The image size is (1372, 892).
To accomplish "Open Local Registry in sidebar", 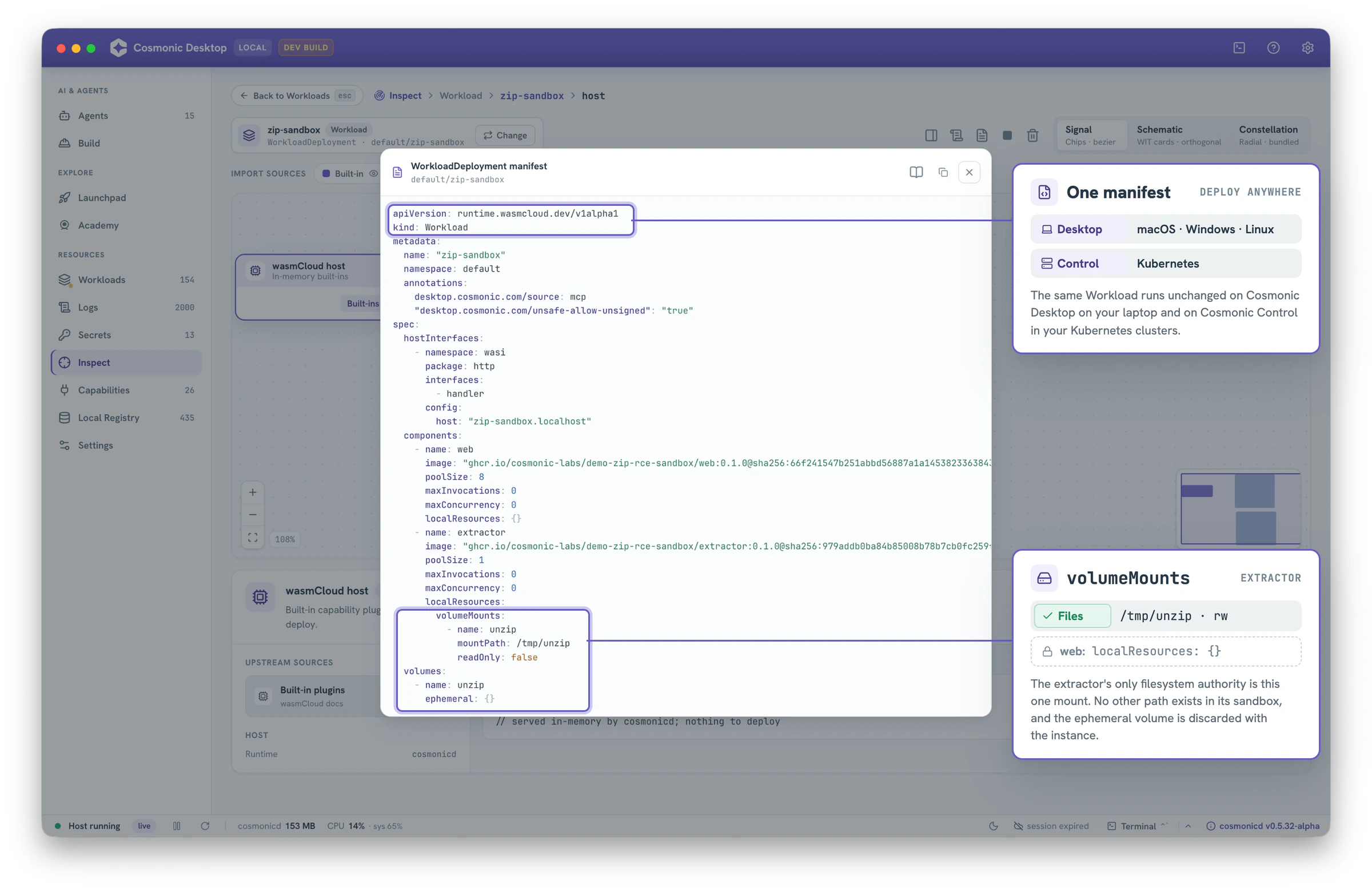I will (x=126, y=417).
